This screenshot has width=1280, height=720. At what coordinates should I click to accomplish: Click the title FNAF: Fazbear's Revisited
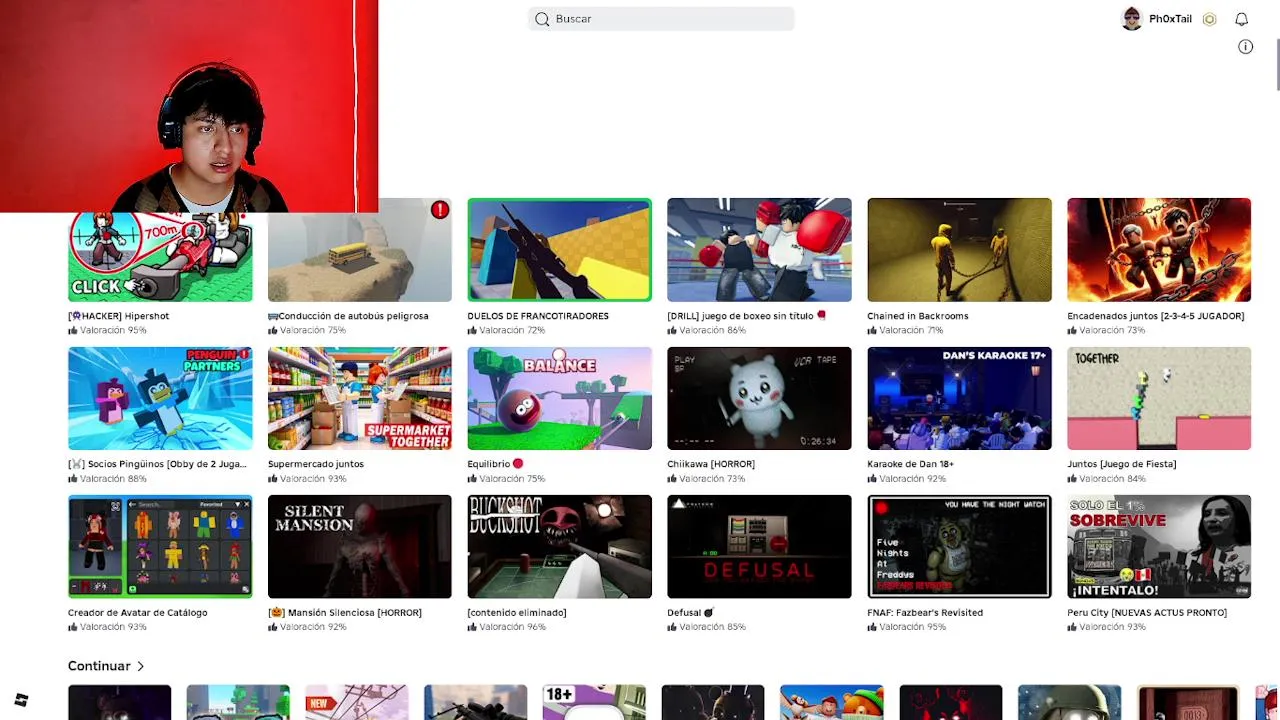click(925, 613)
